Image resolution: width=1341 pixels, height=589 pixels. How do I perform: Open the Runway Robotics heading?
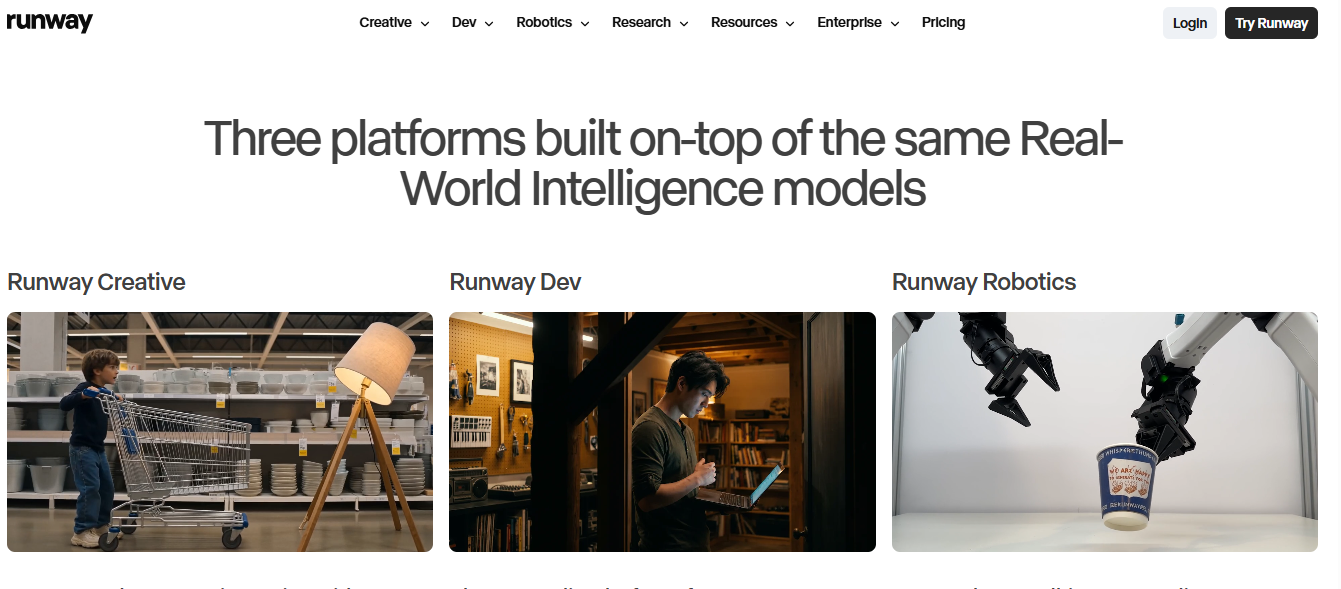tap(984, 282)
